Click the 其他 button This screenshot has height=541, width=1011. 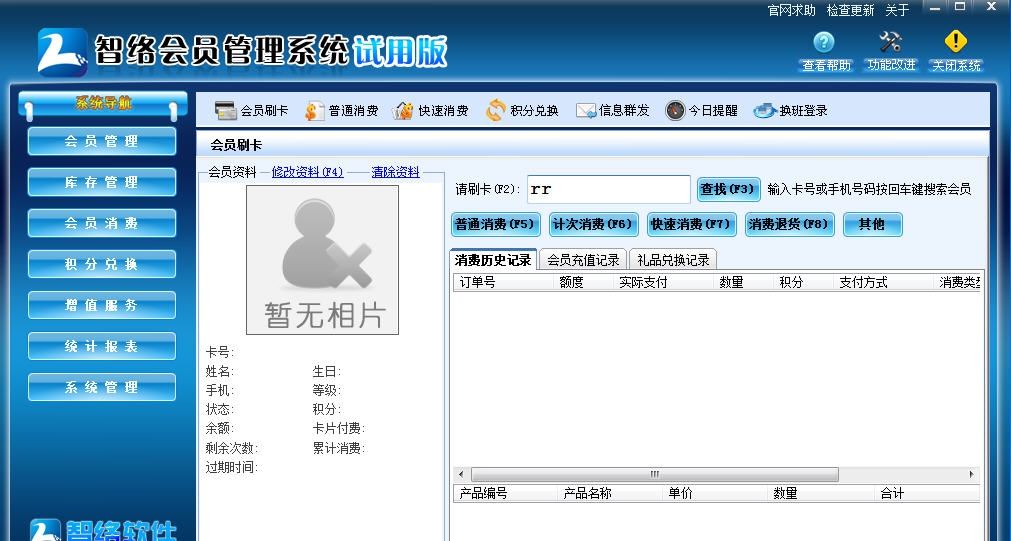coord(872,224)
